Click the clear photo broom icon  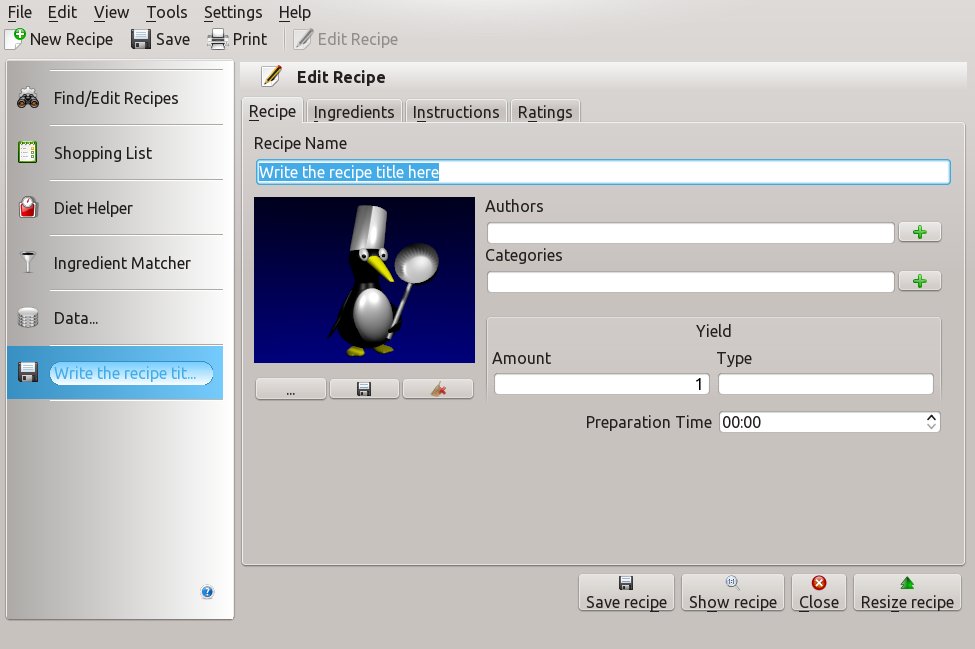(x=438, y=389)
